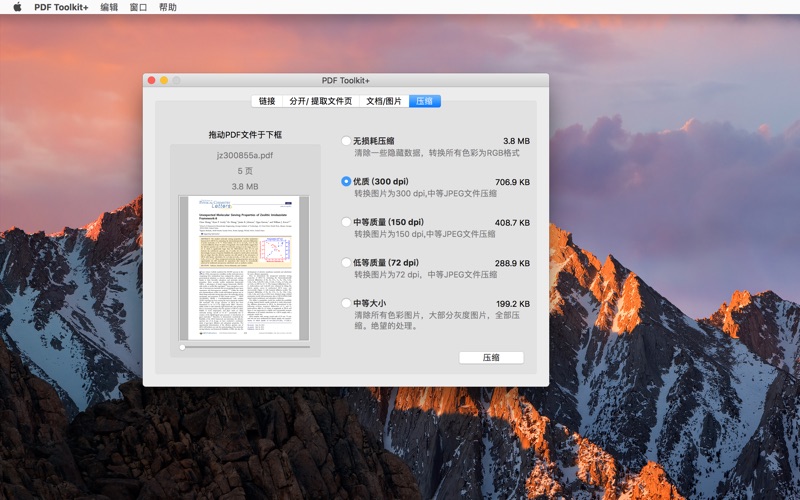
Task: Click the 转换图片为150 dpi description text
Action: coord(425,234)
